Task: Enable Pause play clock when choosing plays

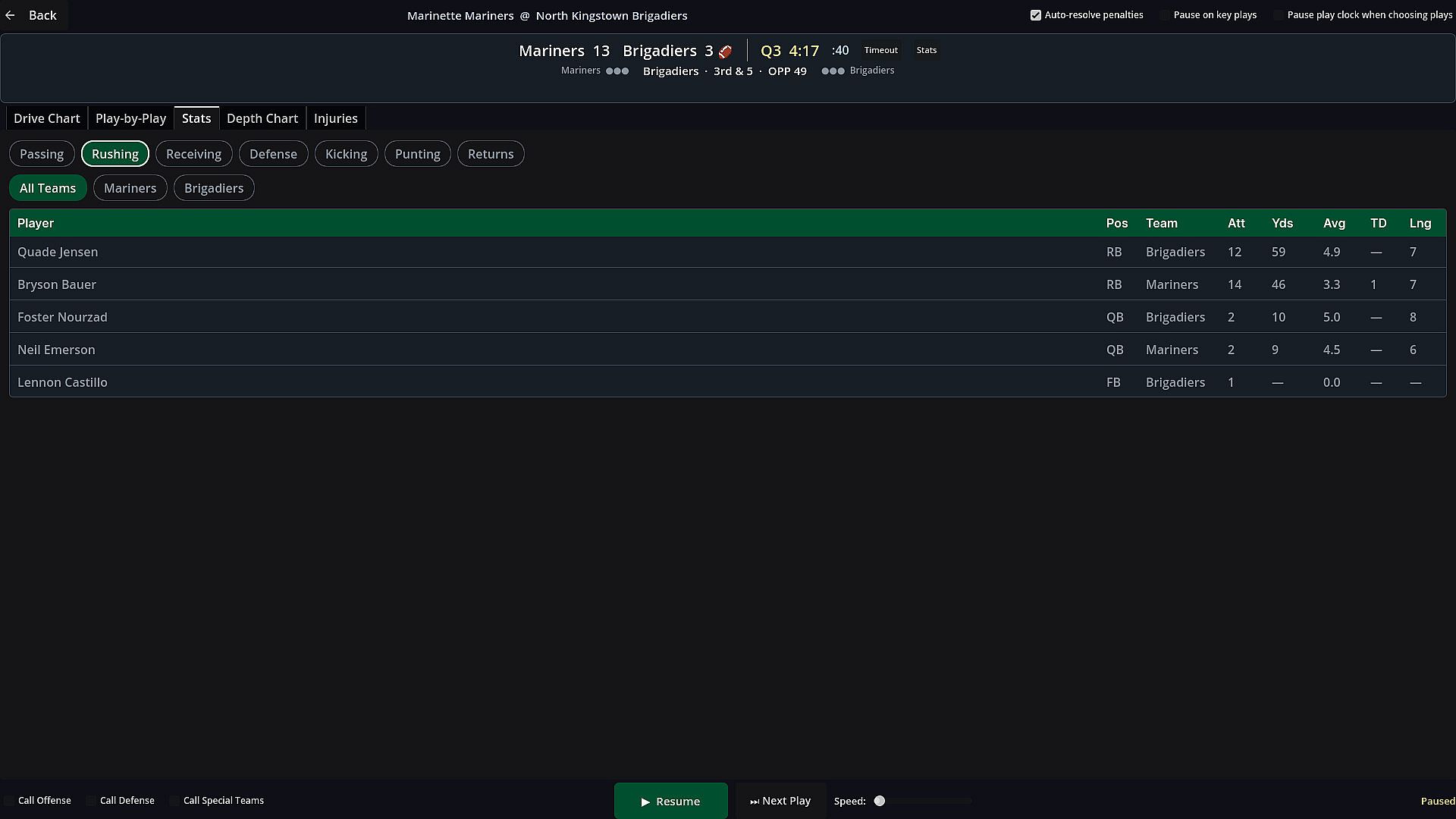Action: [1279, 15]
